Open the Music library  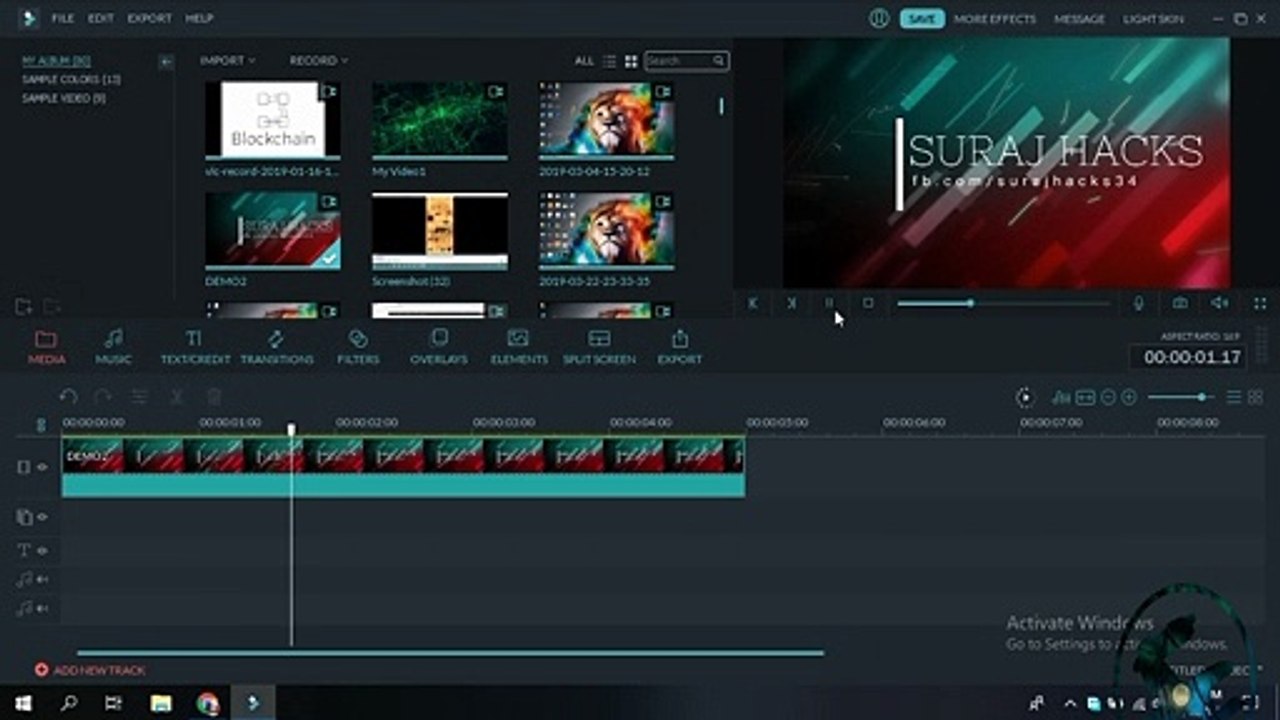coord(113,346)
